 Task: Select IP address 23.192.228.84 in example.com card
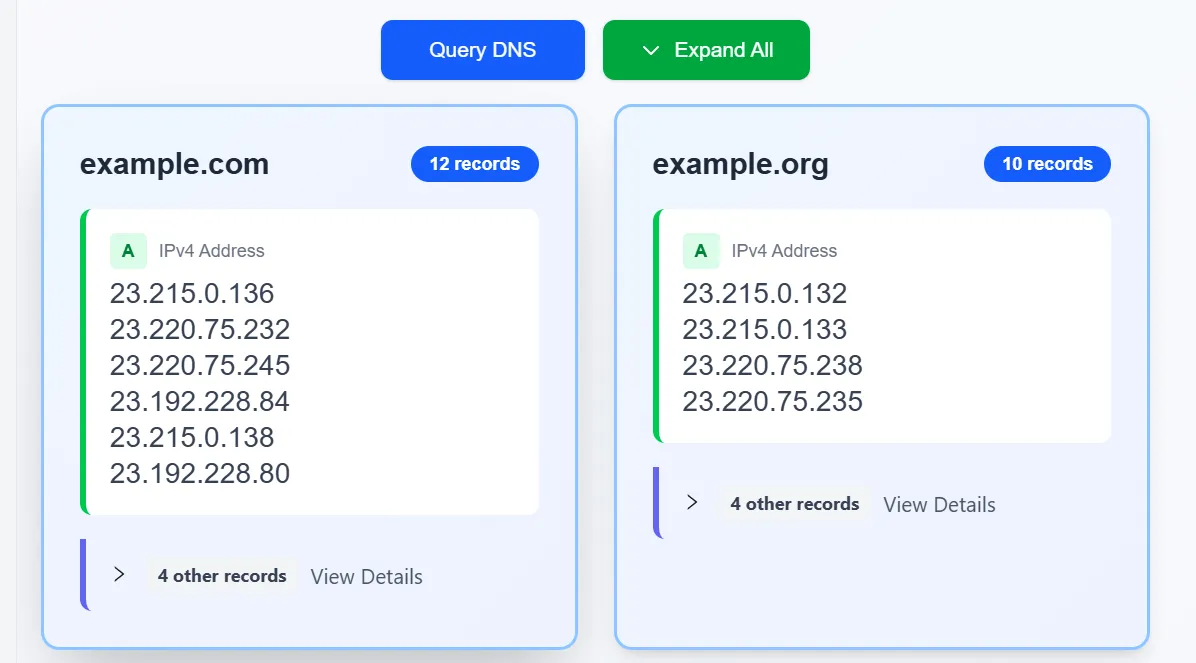(x=199, y=401)
